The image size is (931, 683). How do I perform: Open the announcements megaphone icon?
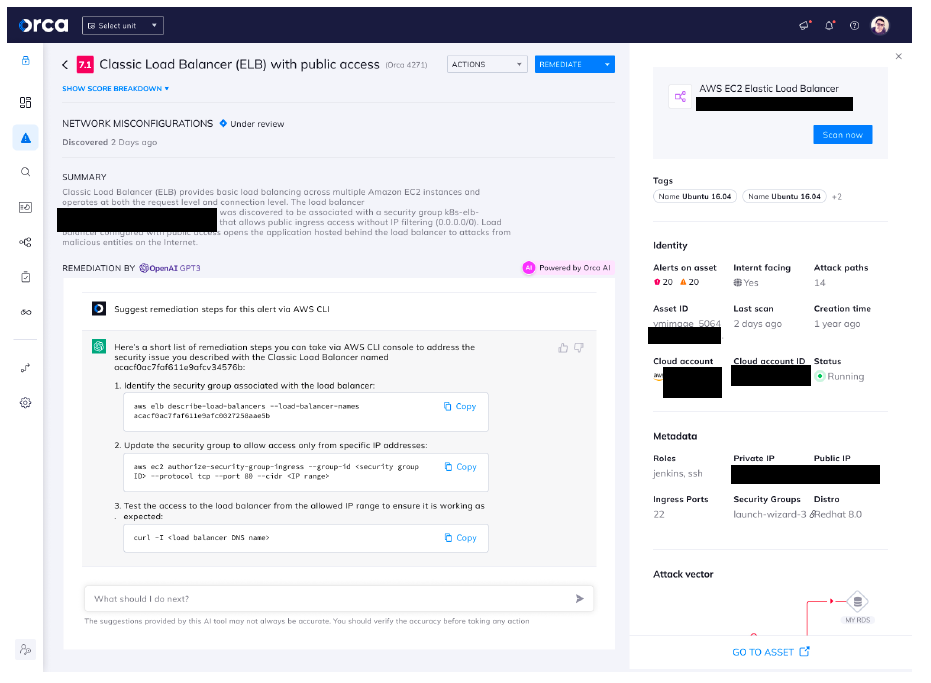coord(805,26)
